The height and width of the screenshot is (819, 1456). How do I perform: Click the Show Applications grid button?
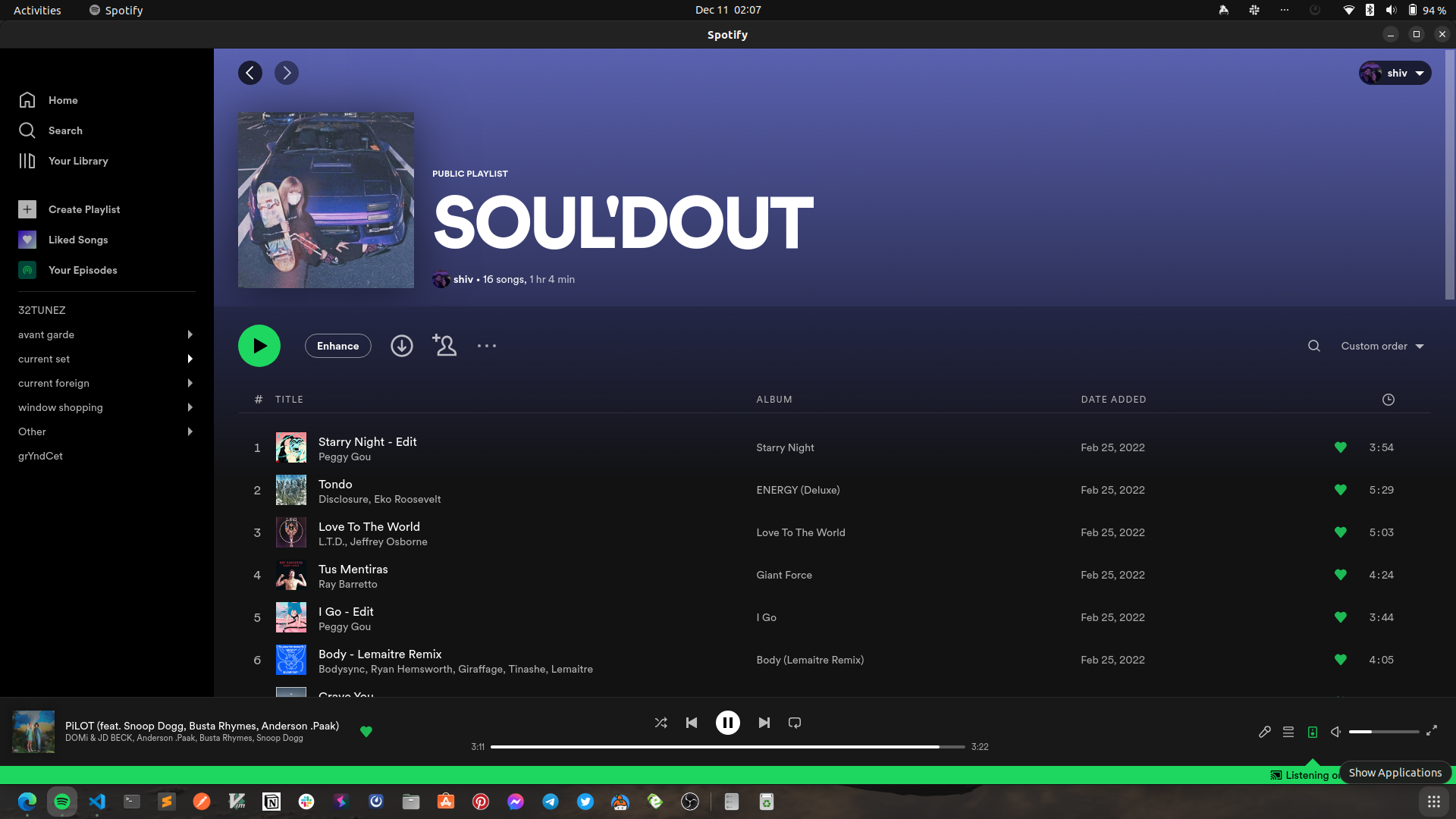1434,802
